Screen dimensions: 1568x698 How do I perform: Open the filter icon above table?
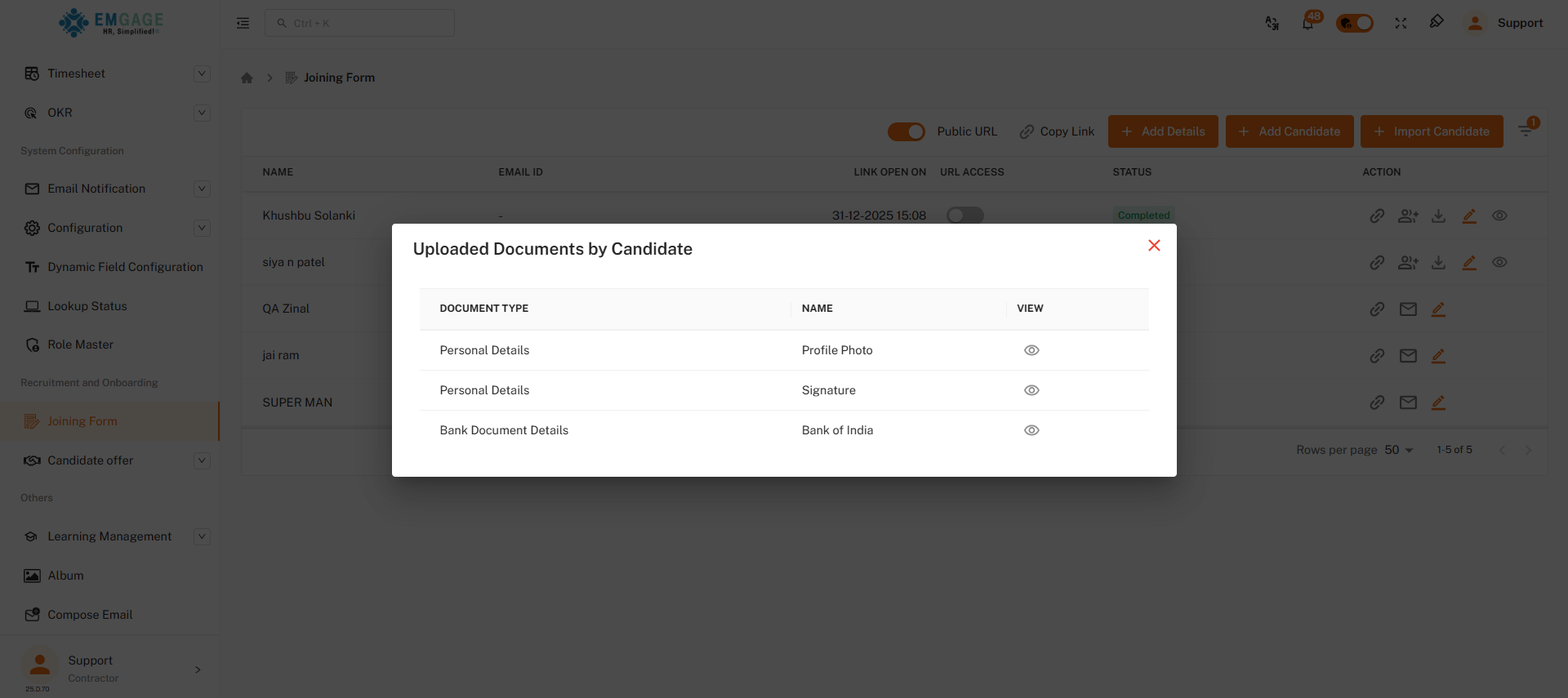(x=1526, y=131)
